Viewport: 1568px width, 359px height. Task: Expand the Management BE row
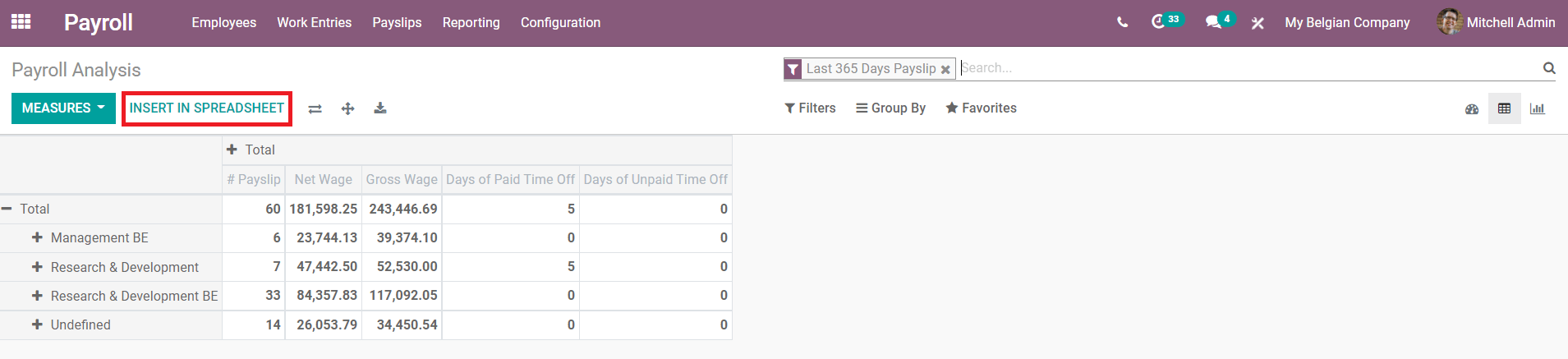tap(90, 237)
